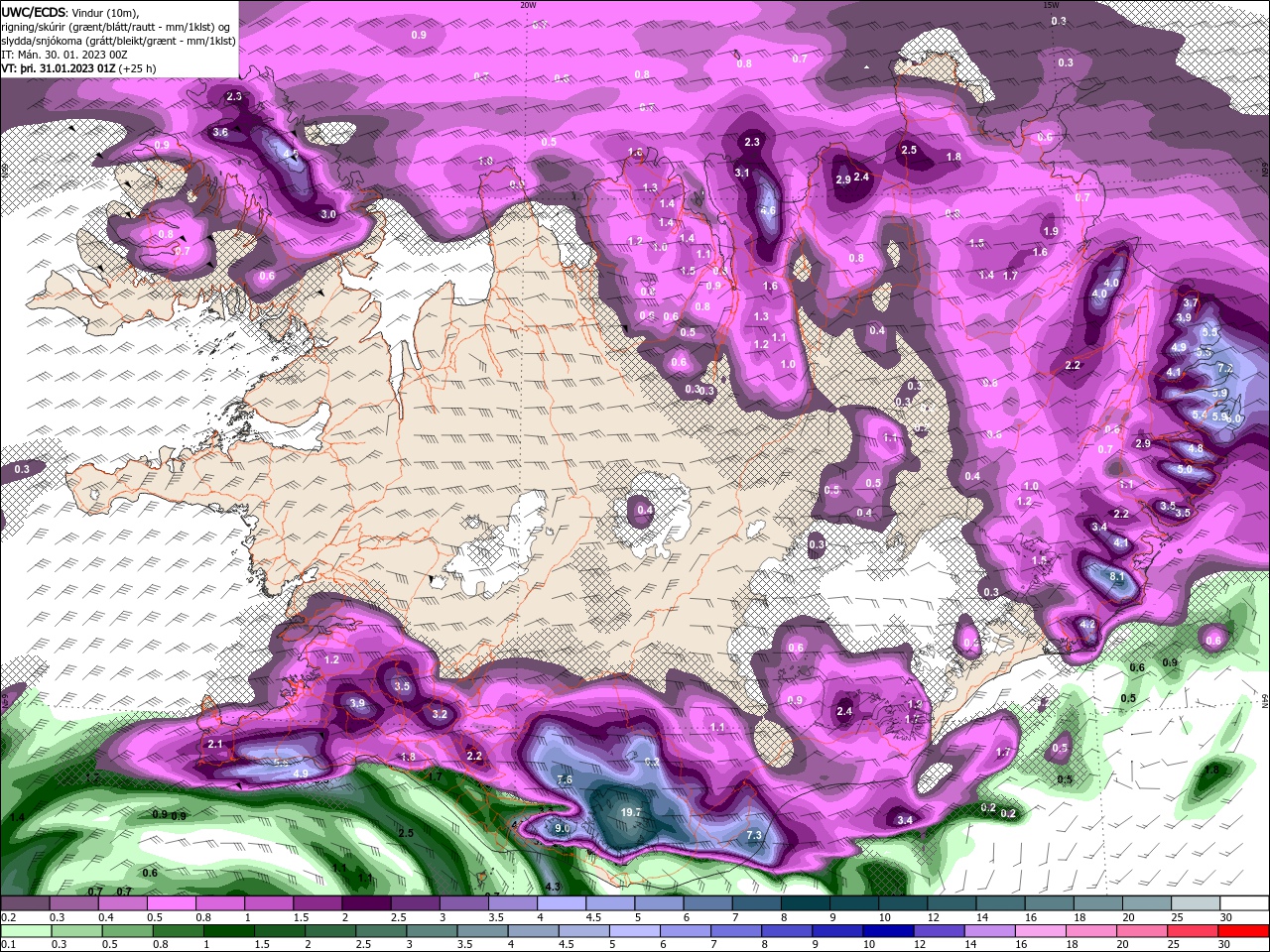The image size is (1270, 952).
Task: Choose the pale grey top-row swatch between 25 and 30
Action: click(x=1197, y=903)
